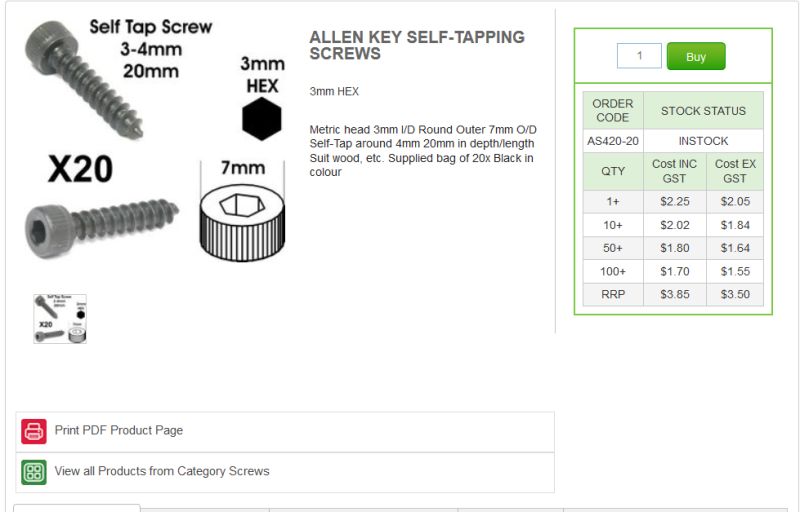Open the Print PDF Product Page link
The width and height of the screenshot is (800, 512).
pos(118,430)
